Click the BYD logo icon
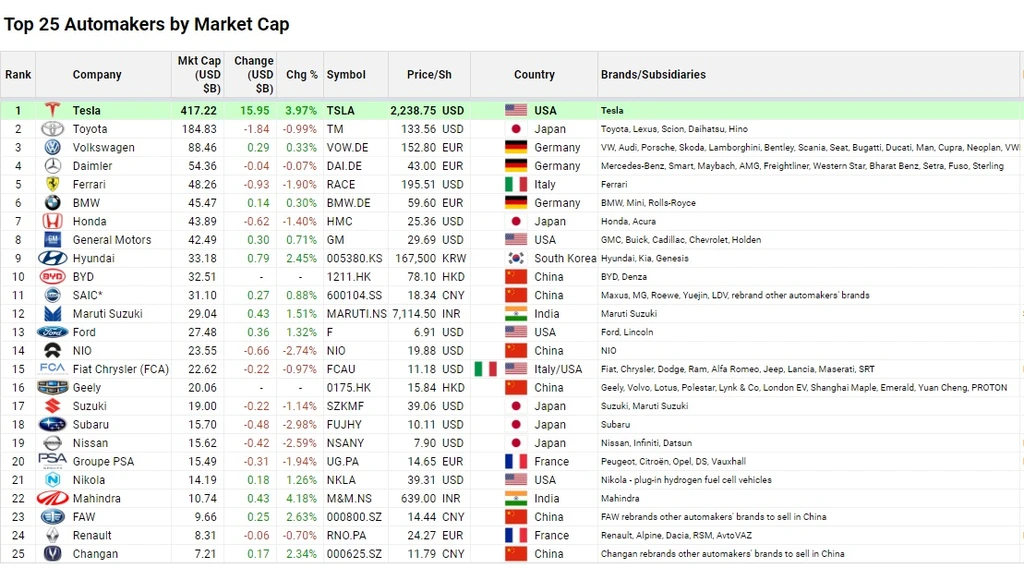 52,277
